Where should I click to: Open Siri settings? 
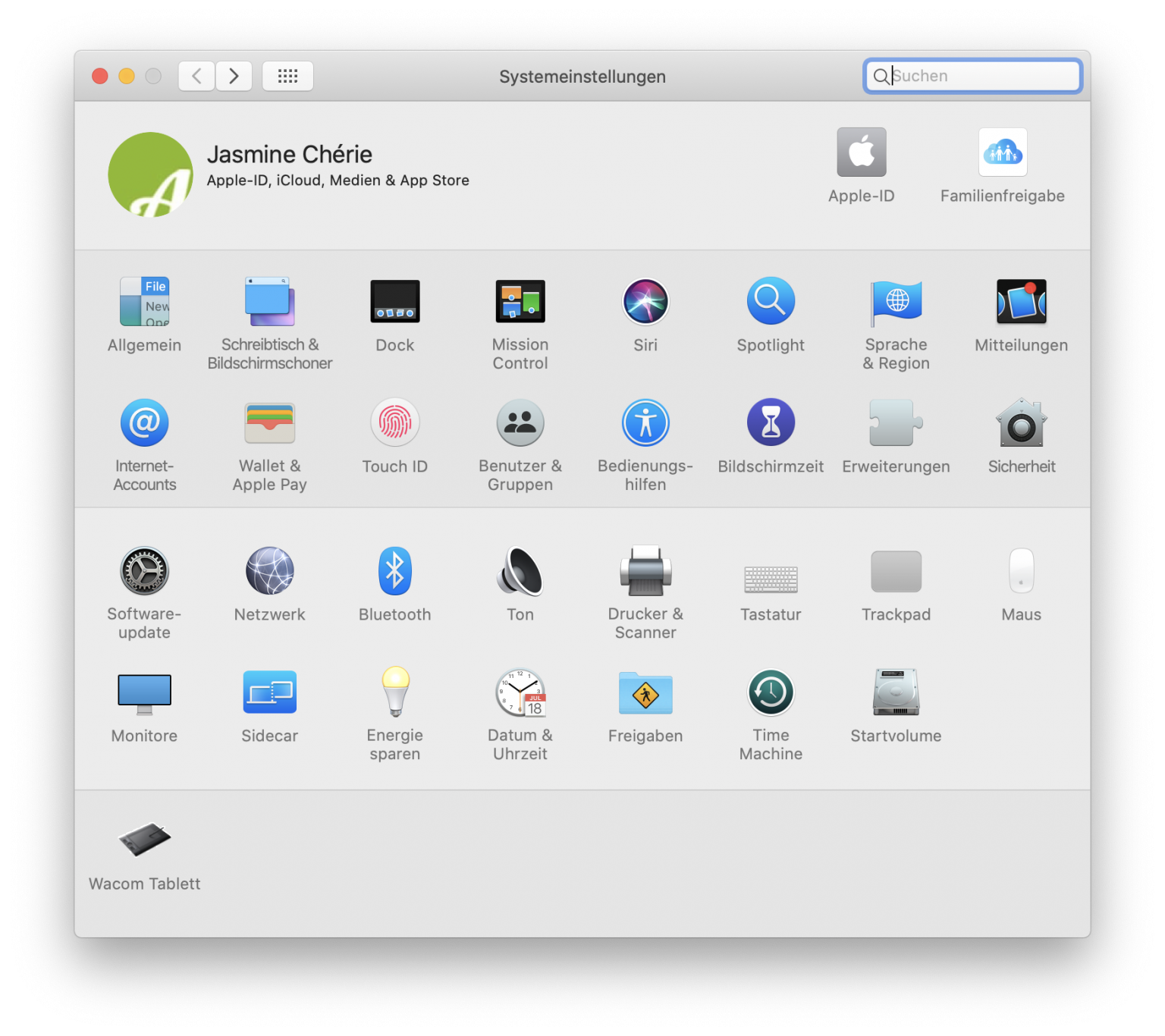click(645, 302)
